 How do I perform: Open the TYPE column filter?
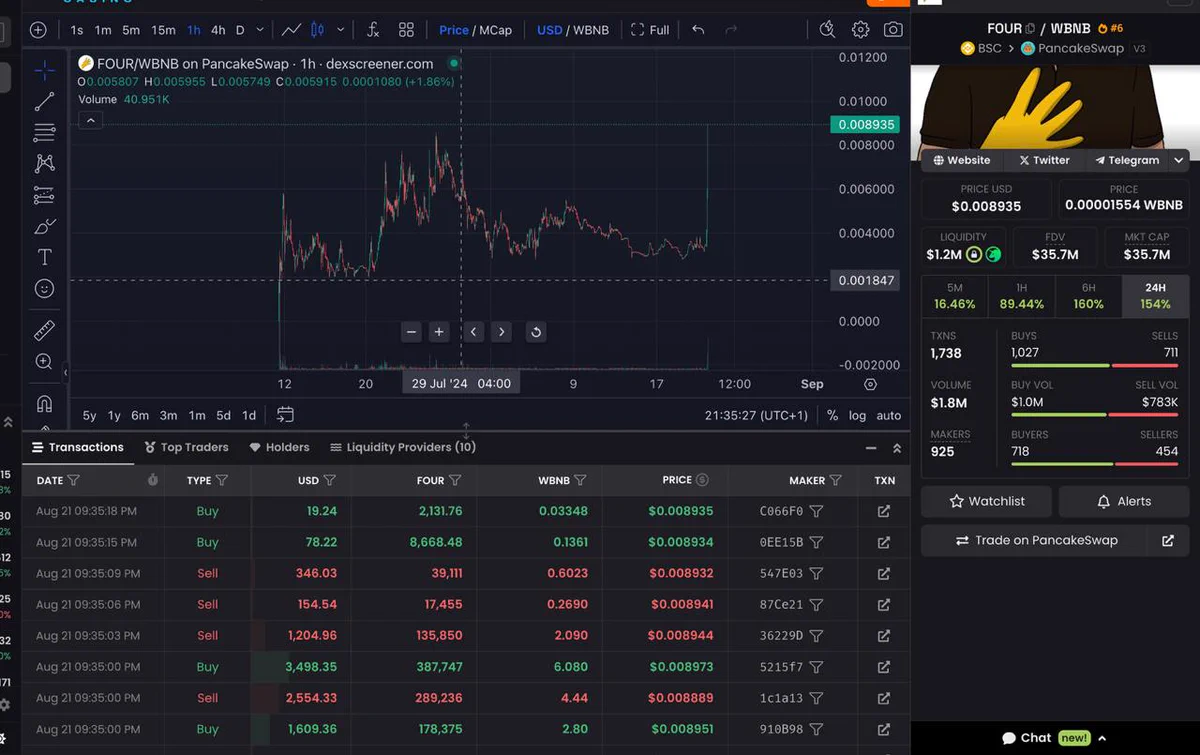point(222,481)
